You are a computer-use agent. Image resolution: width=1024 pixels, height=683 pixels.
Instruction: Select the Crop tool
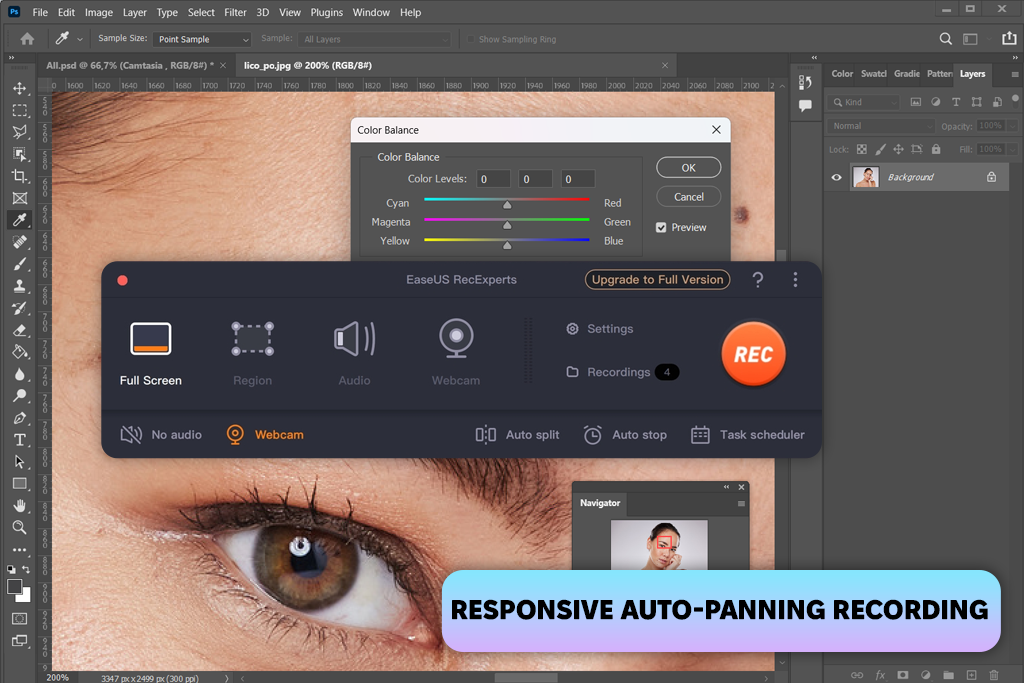(20, 176)
